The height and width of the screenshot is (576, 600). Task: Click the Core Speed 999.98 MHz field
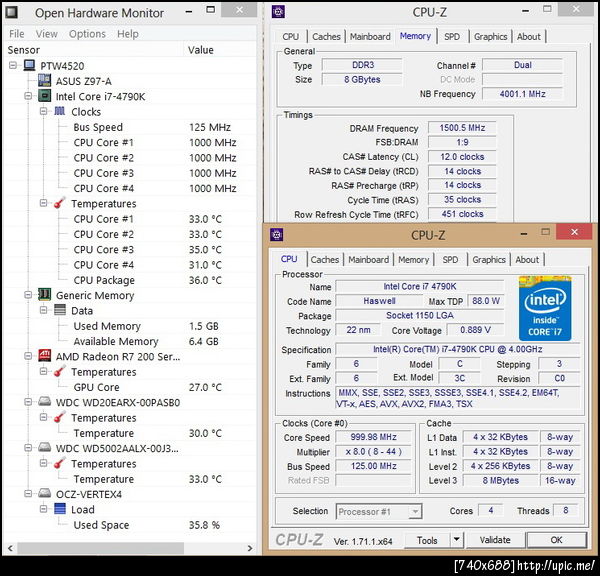tap(373, 437)
